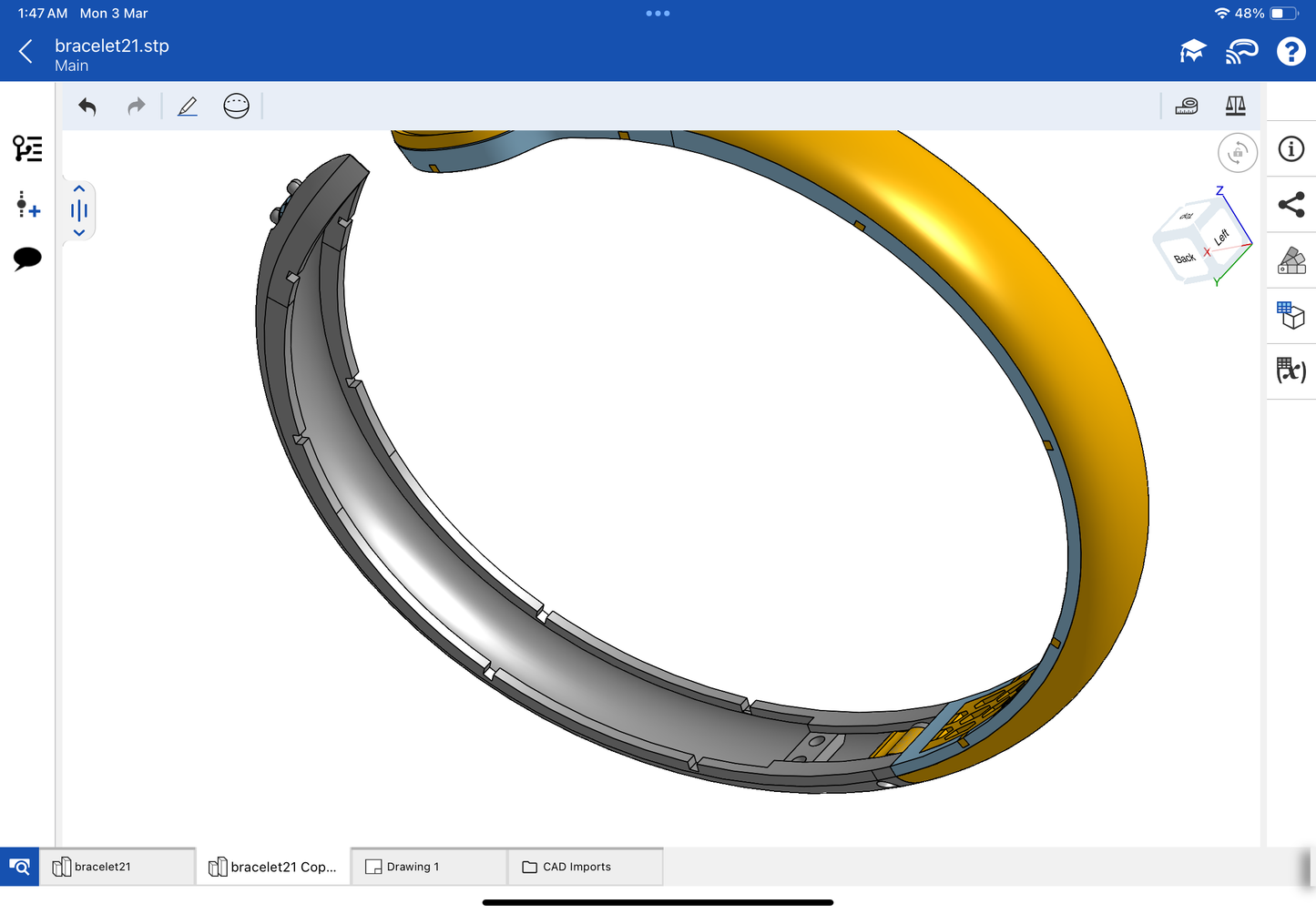Tap the up chevron on panel handle
1316x914 pixels.
pyautogui.click(x=79, y=188)
